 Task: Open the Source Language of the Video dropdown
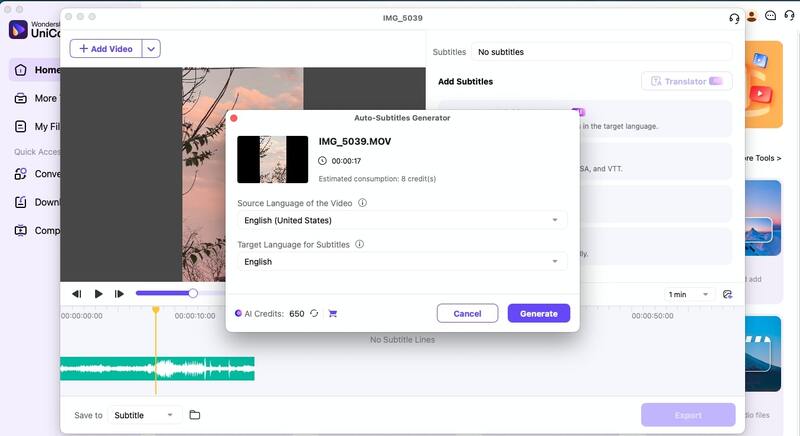point(402,220)
